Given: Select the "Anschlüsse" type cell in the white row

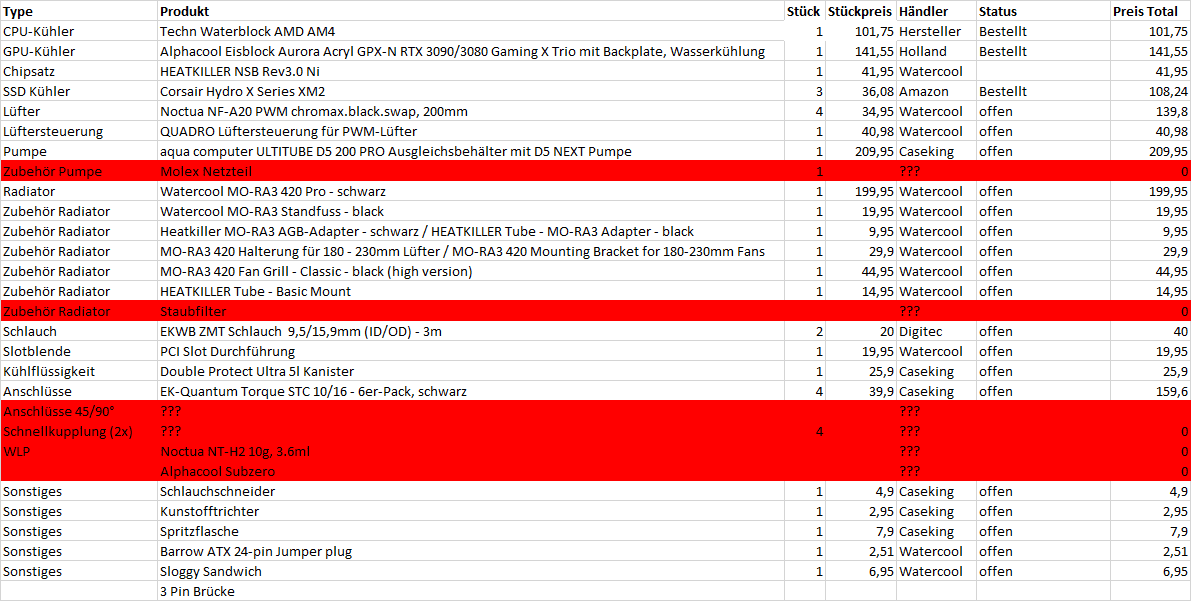Looking at the screenshot, I should pos(79,391).
